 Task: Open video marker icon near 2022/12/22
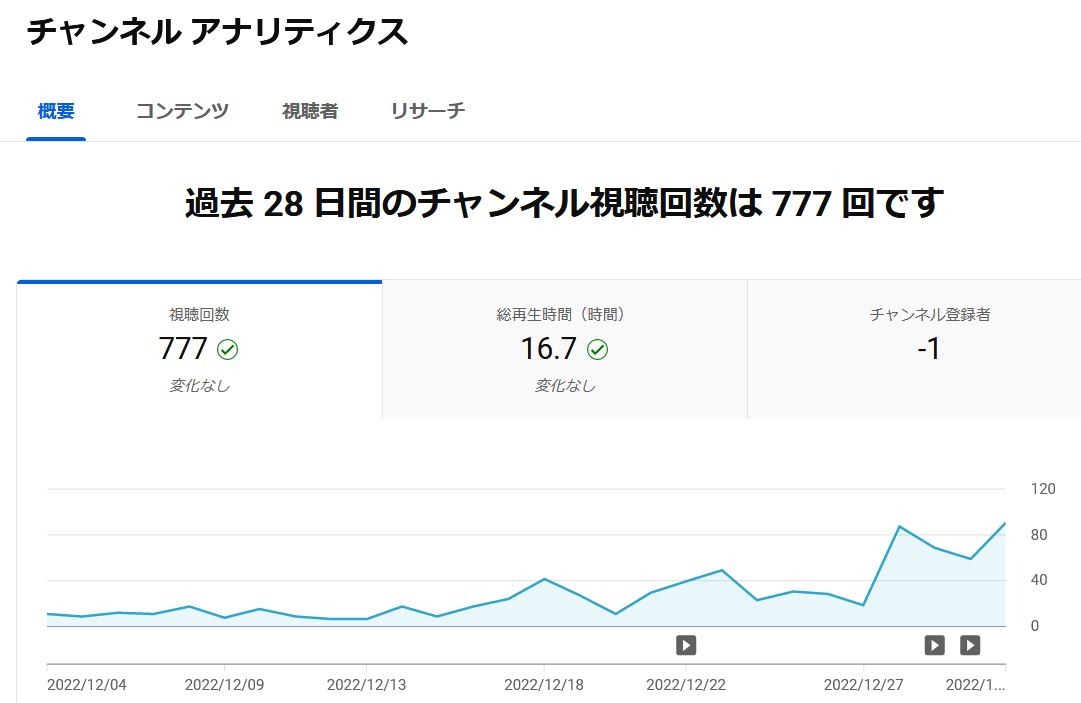686,645
